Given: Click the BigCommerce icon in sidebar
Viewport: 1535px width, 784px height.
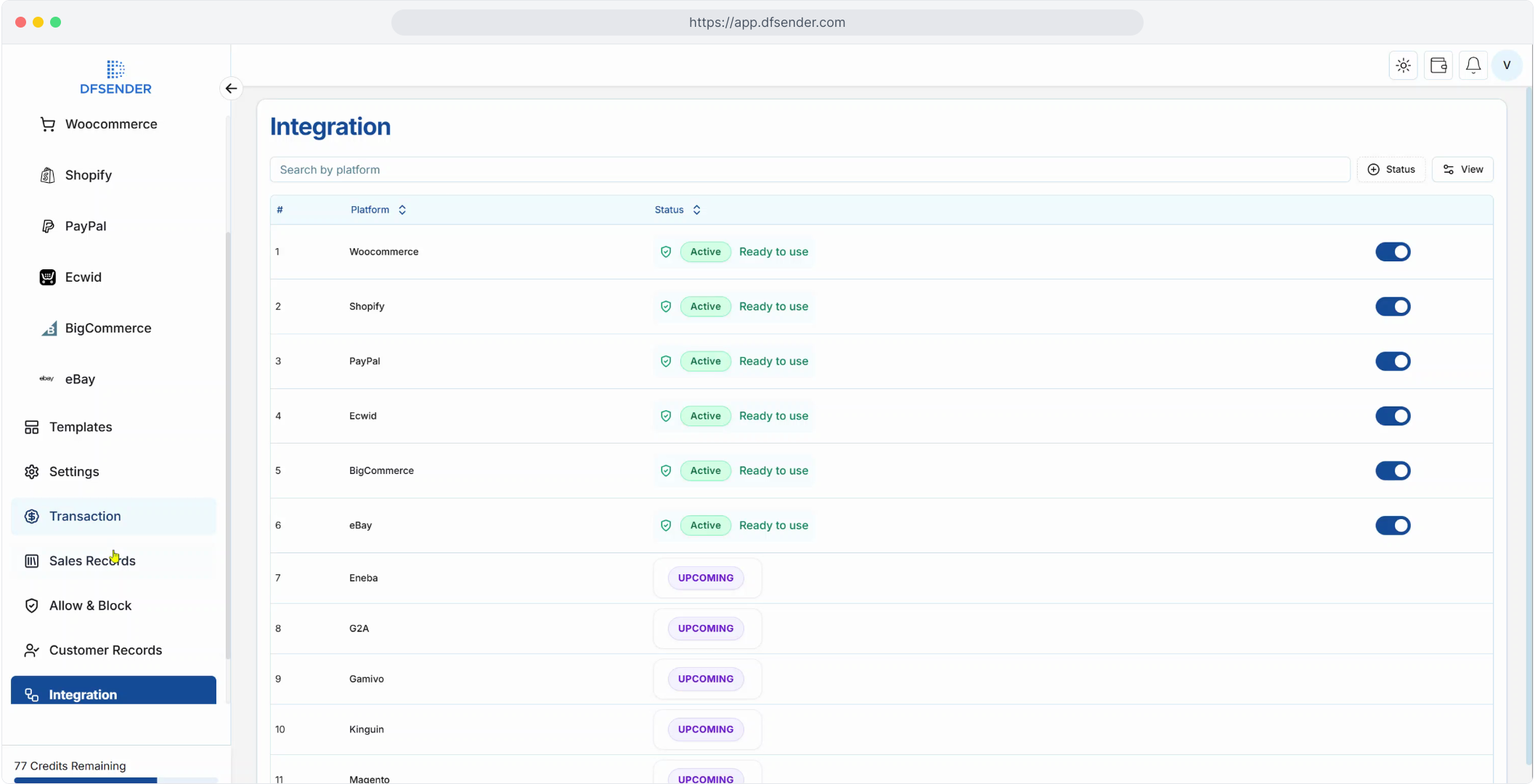Looking at the screenshot, I should point(49,328).
